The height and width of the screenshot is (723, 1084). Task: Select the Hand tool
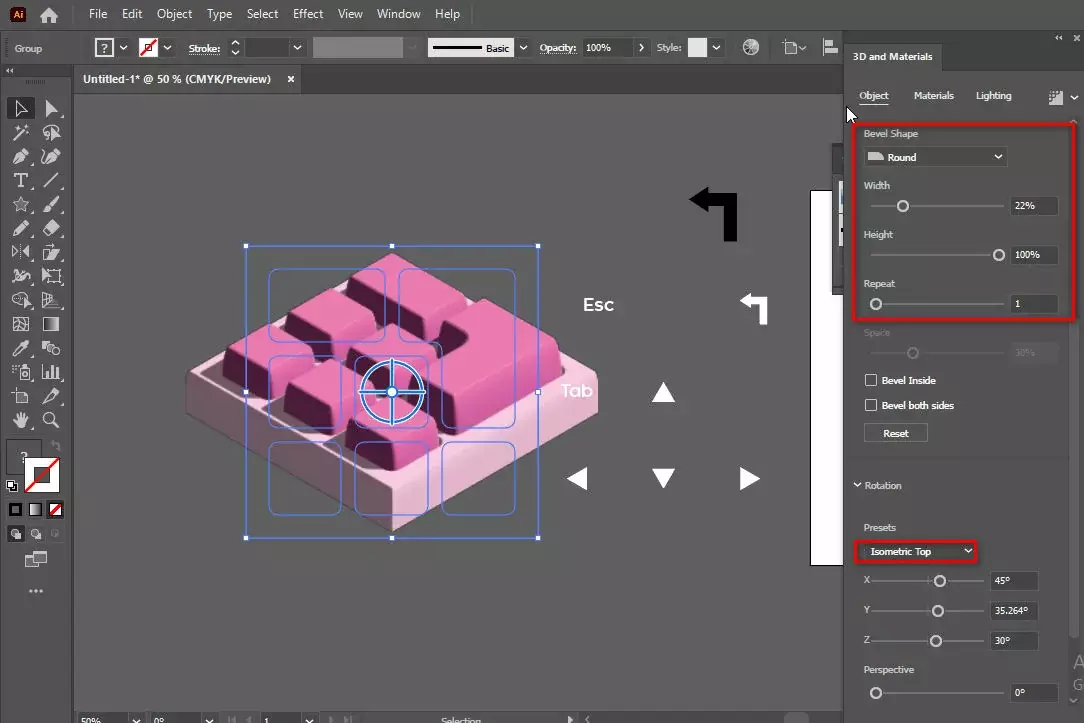pos(19,420)
